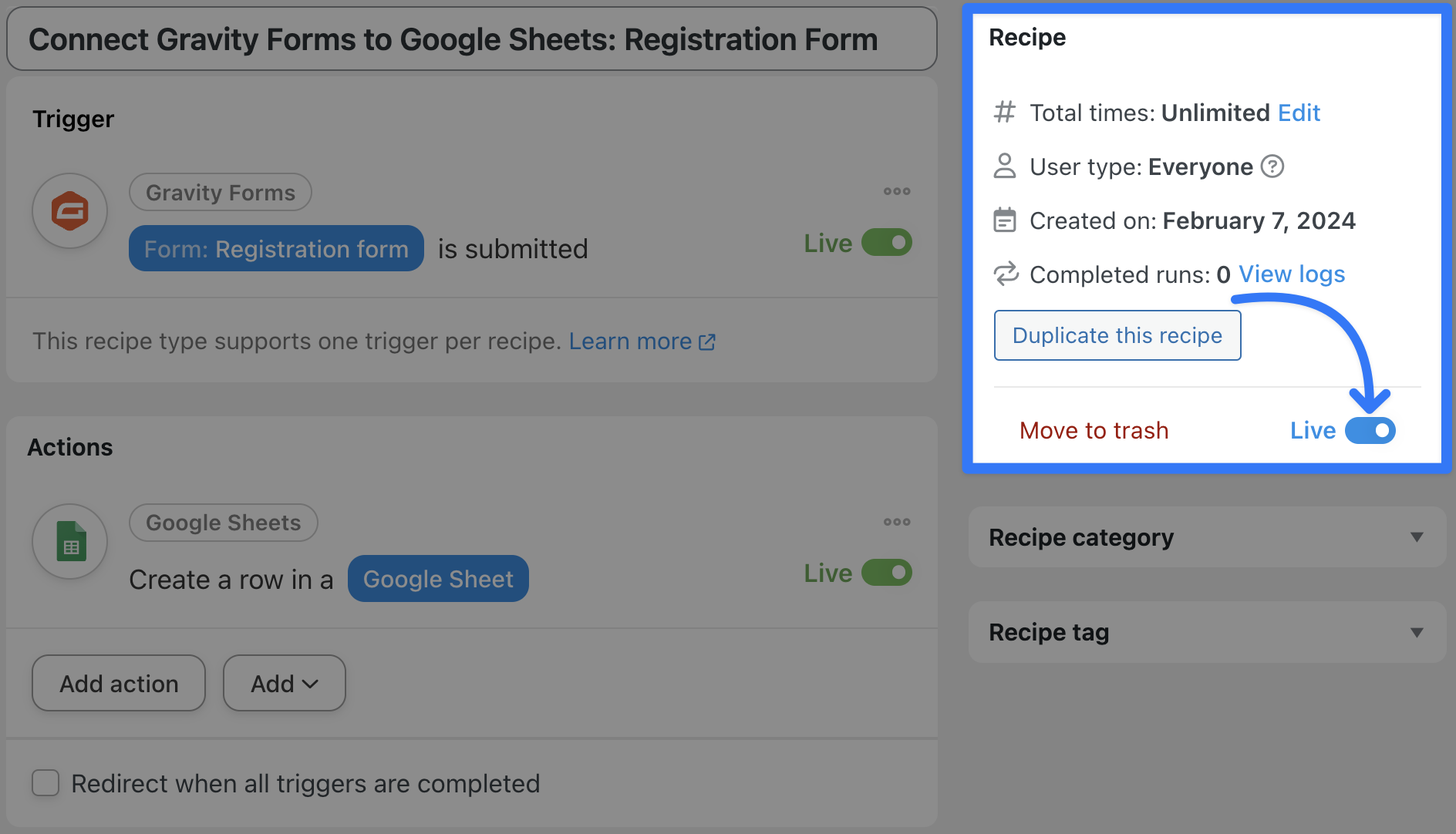
Task: Click the external link icon beside Learn more
Action: pyautogui.click(x=707, y=341)
